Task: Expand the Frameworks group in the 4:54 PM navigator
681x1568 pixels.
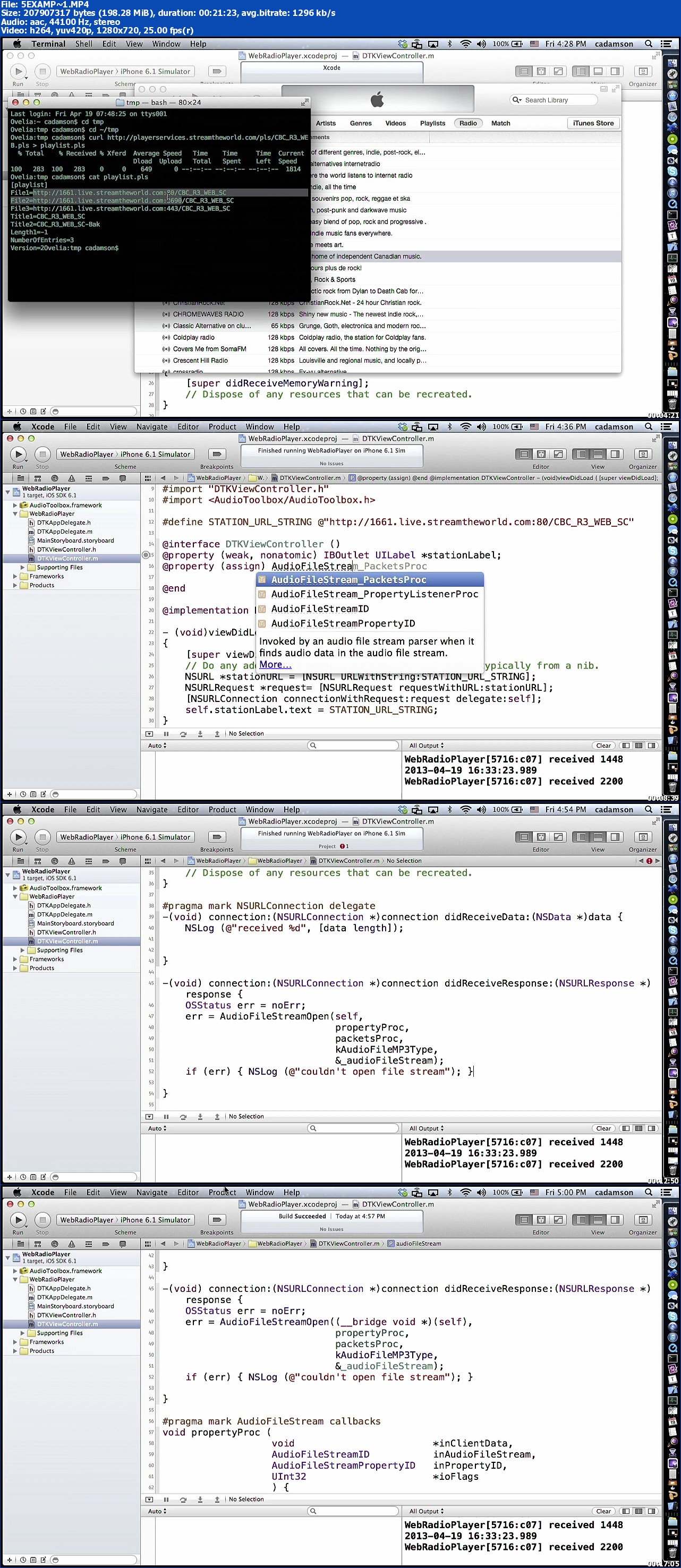Action: [x=15, y=959]
